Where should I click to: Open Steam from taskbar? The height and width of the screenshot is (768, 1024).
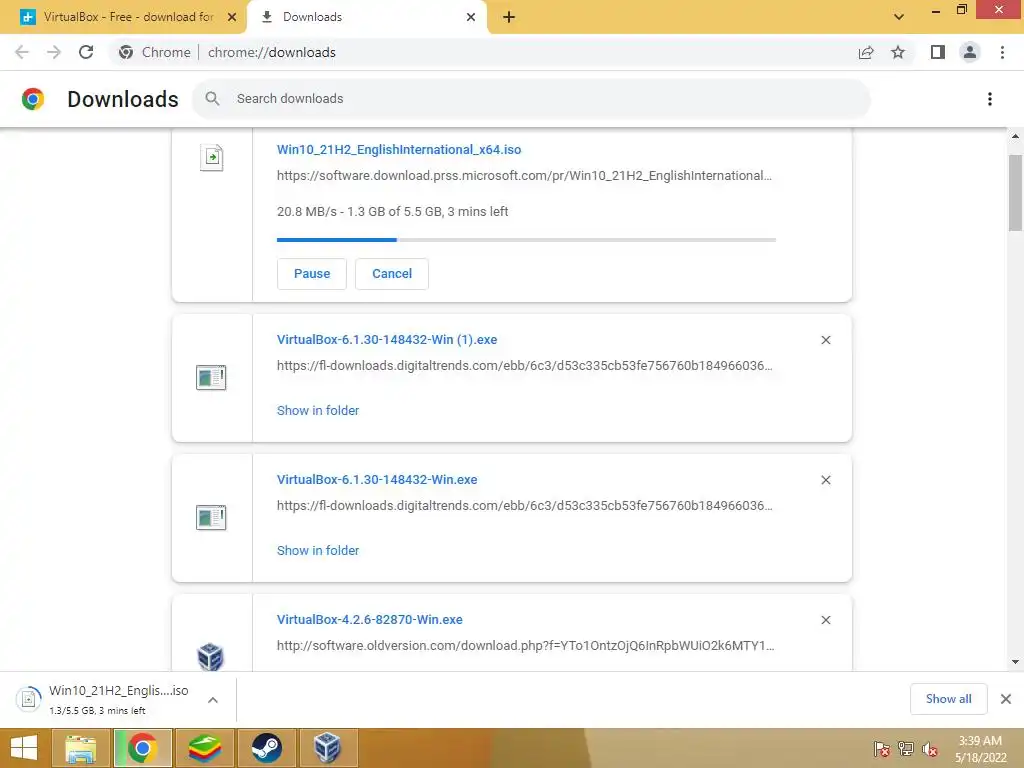266,748
